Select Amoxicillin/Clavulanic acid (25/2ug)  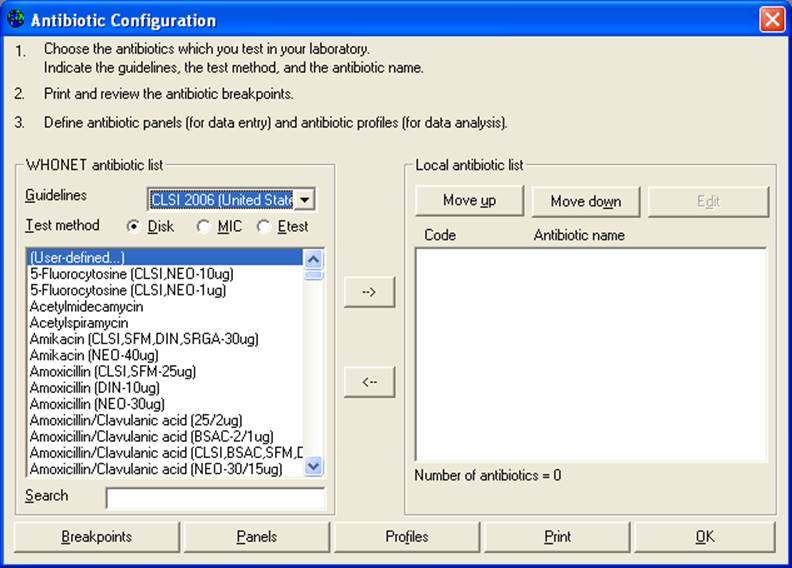(x=165, y=420)
